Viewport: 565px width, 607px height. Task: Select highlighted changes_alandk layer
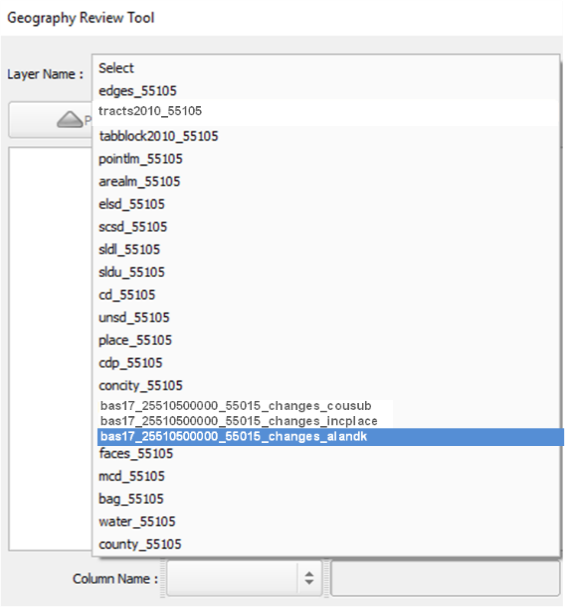tap(330, 437)
